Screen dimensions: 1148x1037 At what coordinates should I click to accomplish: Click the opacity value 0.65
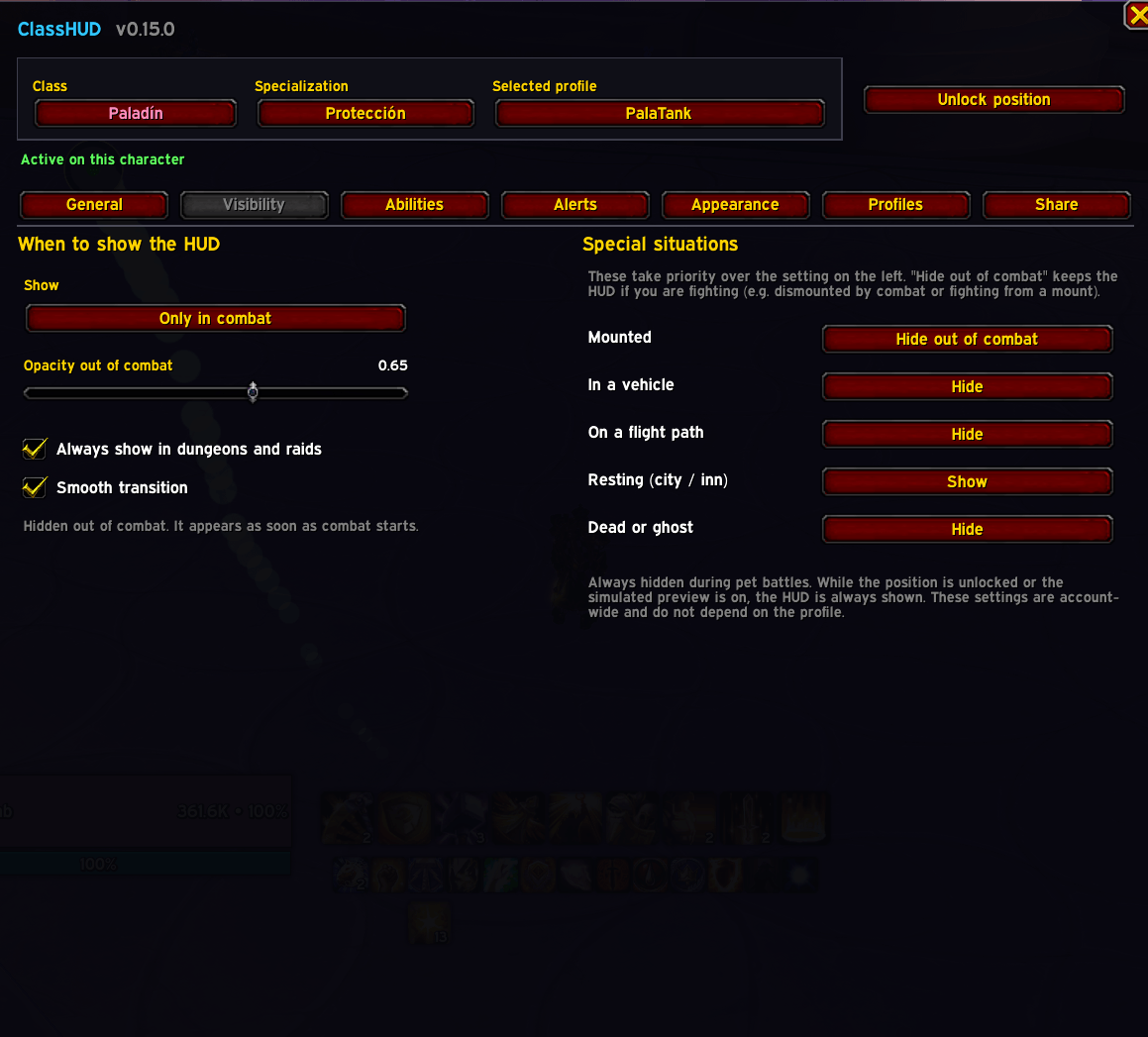pyautogui.click(x=392, y=365)
